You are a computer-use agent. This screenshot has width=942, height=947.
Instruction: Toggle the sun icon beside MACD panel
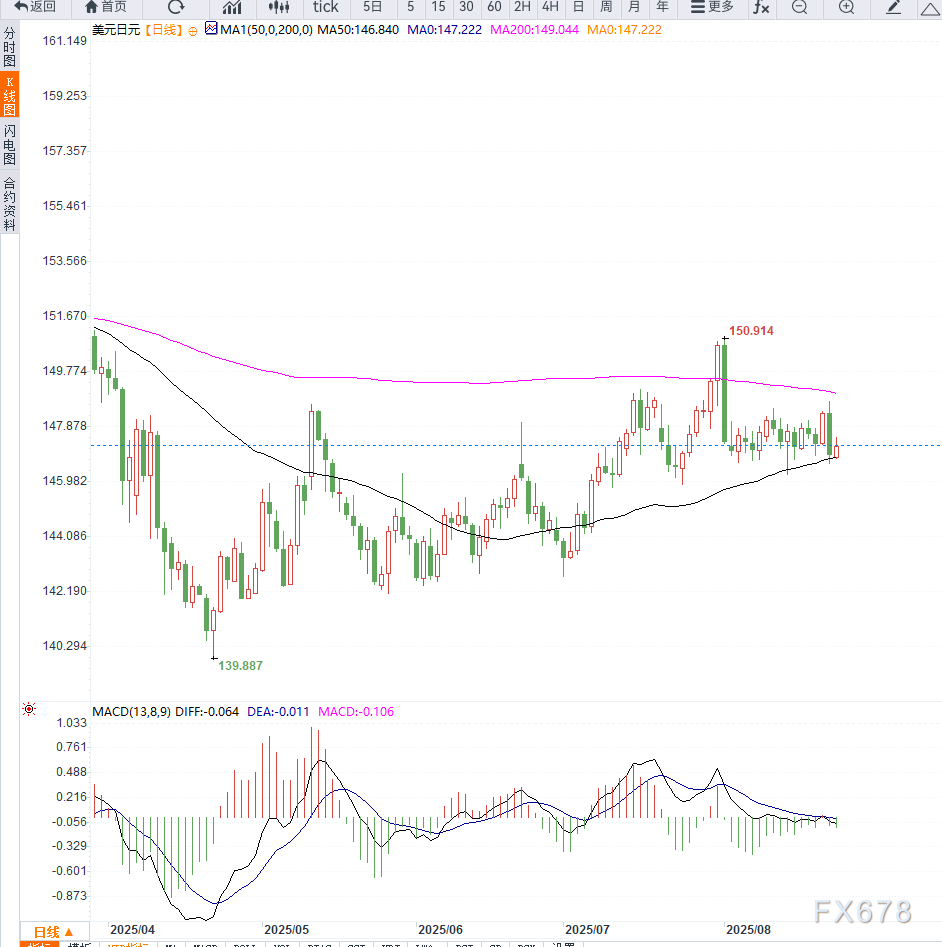29,710
